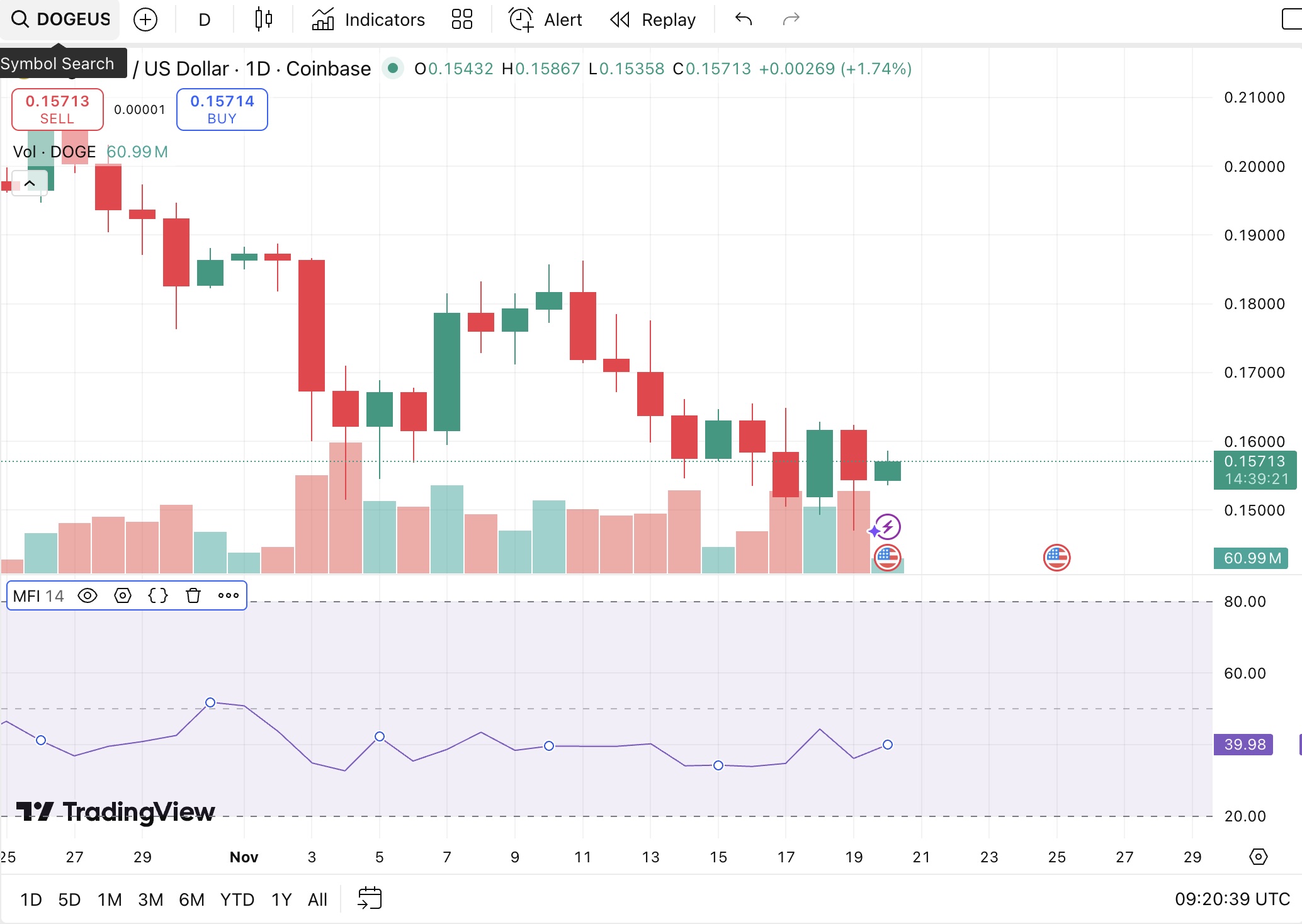The height and width of the screenshot is (924, 1302).
Task: Open MFI more options ellipsis menu
Action: tap(227, 595)
